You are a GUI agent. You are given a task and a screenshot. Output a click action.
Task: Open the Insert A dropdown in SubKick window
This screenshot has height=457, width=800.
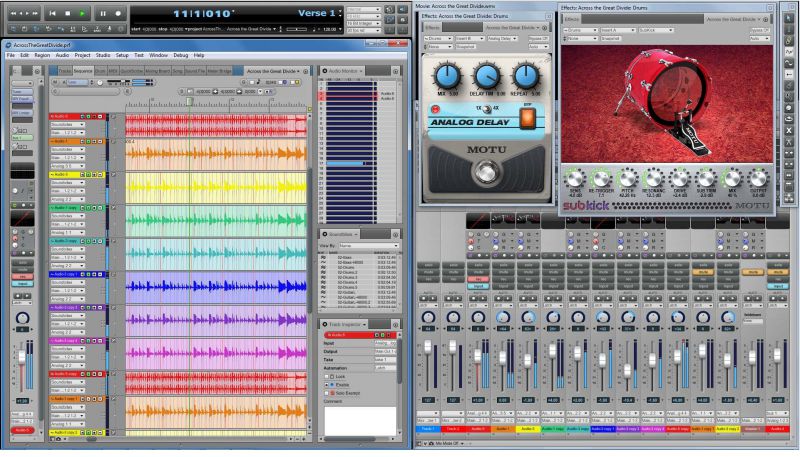618,31
